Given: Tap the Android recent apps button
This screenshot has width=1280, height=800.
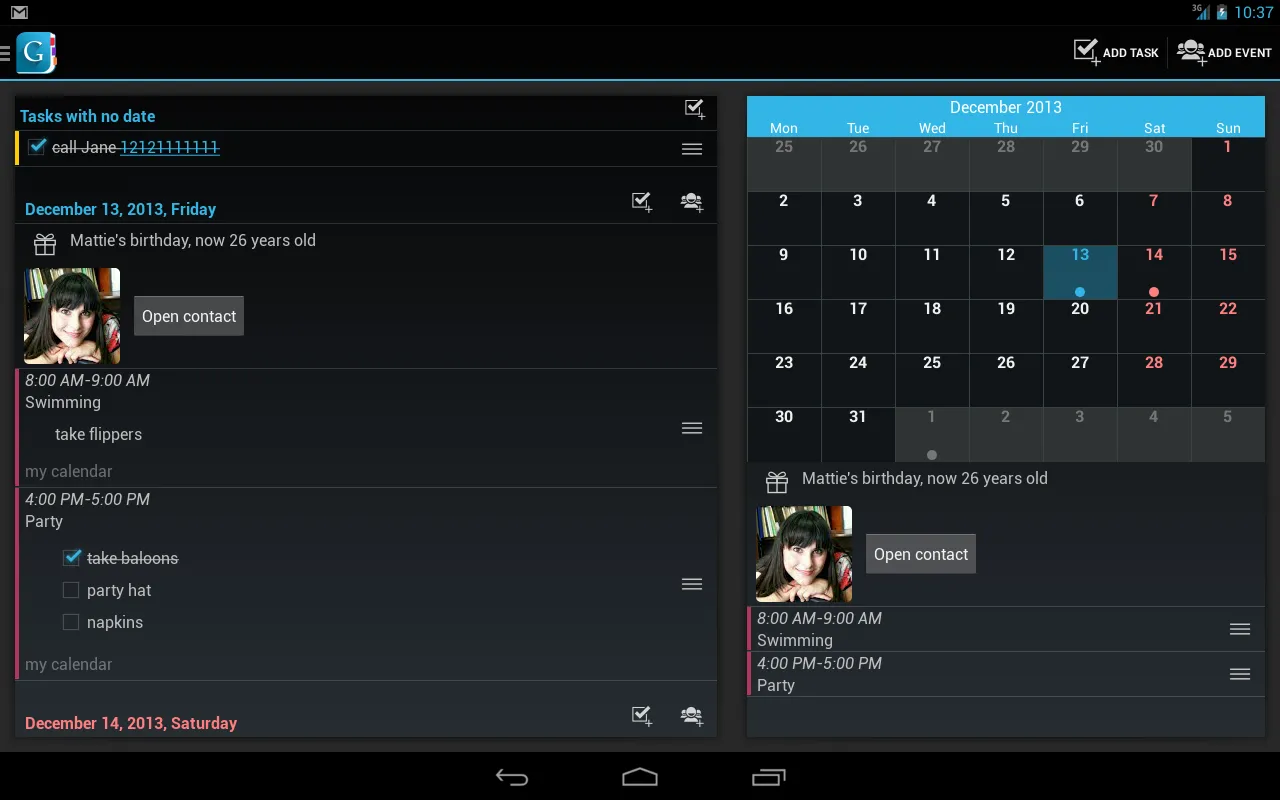Looking at the screenshot, I should coord(768,777).
